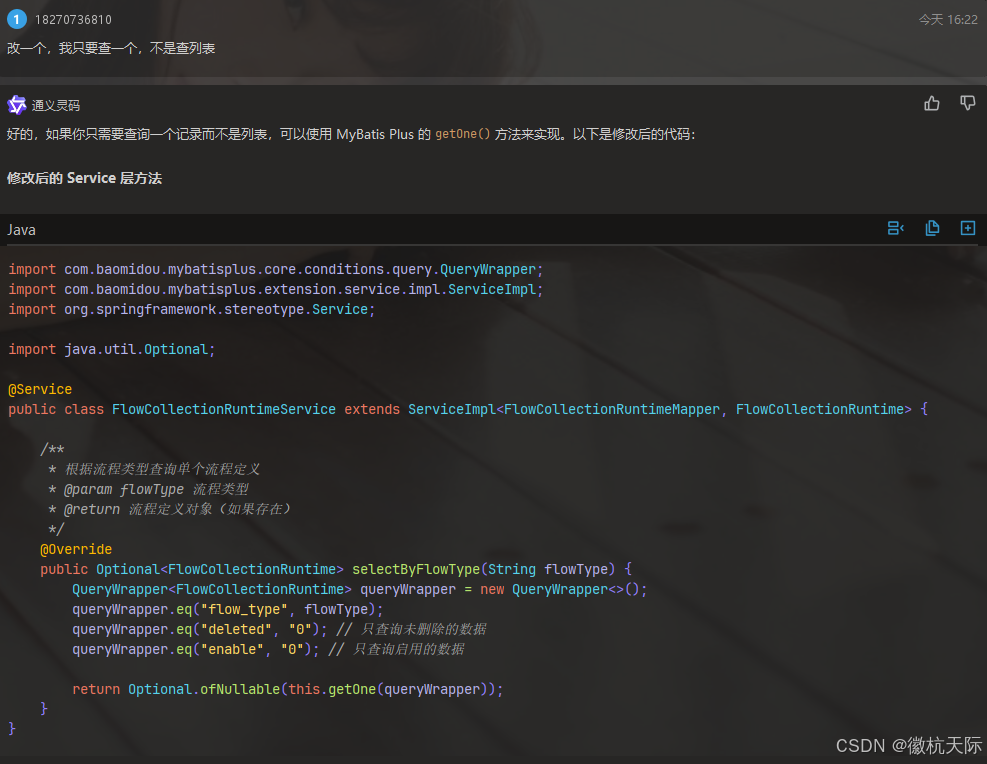
Task: Click the insert code icon in Java header
Action: [x=895, y=228]
